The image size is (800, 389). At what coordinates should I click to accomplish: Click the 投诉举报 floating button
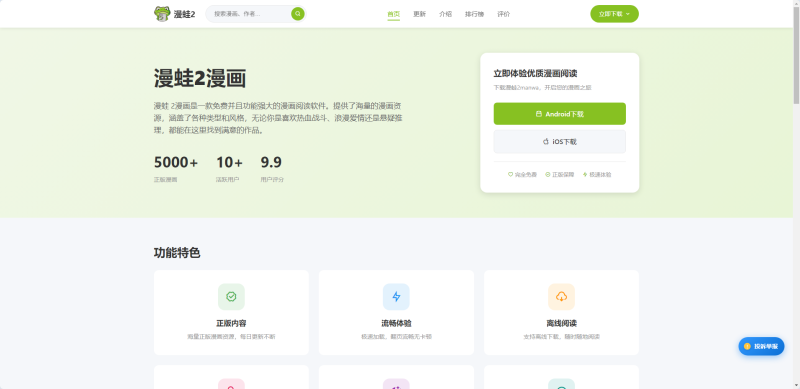click(x=761, y=346)
